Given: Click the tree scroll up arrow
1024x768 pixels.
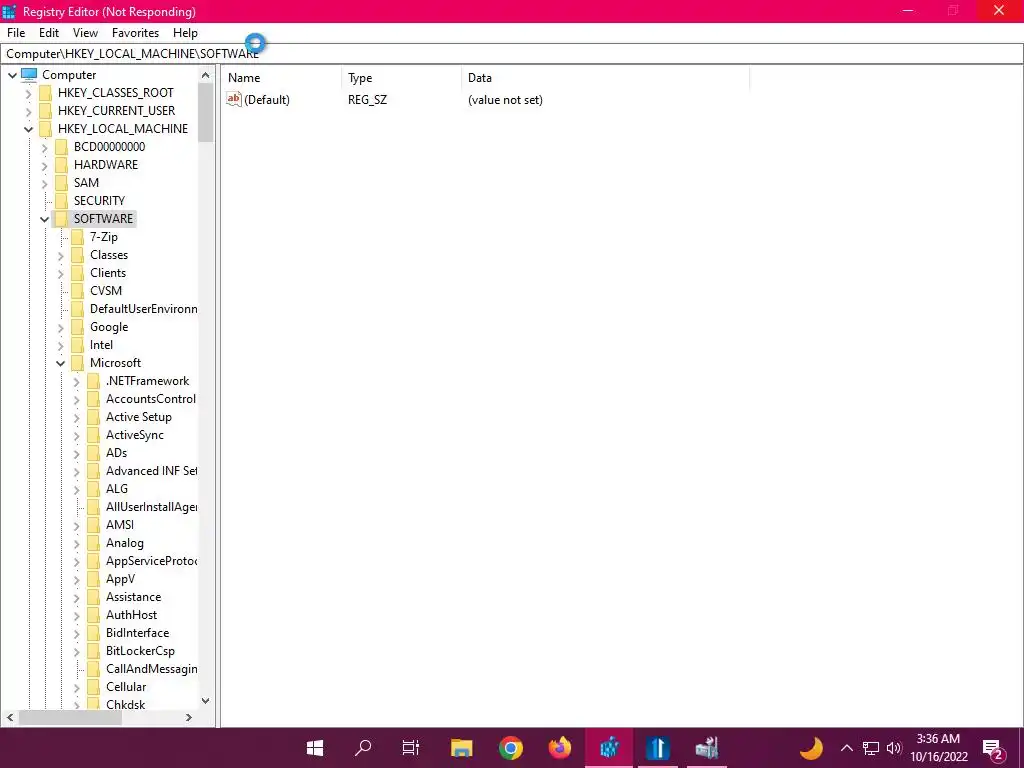Looking at the screenshot, I should point(206,75).
